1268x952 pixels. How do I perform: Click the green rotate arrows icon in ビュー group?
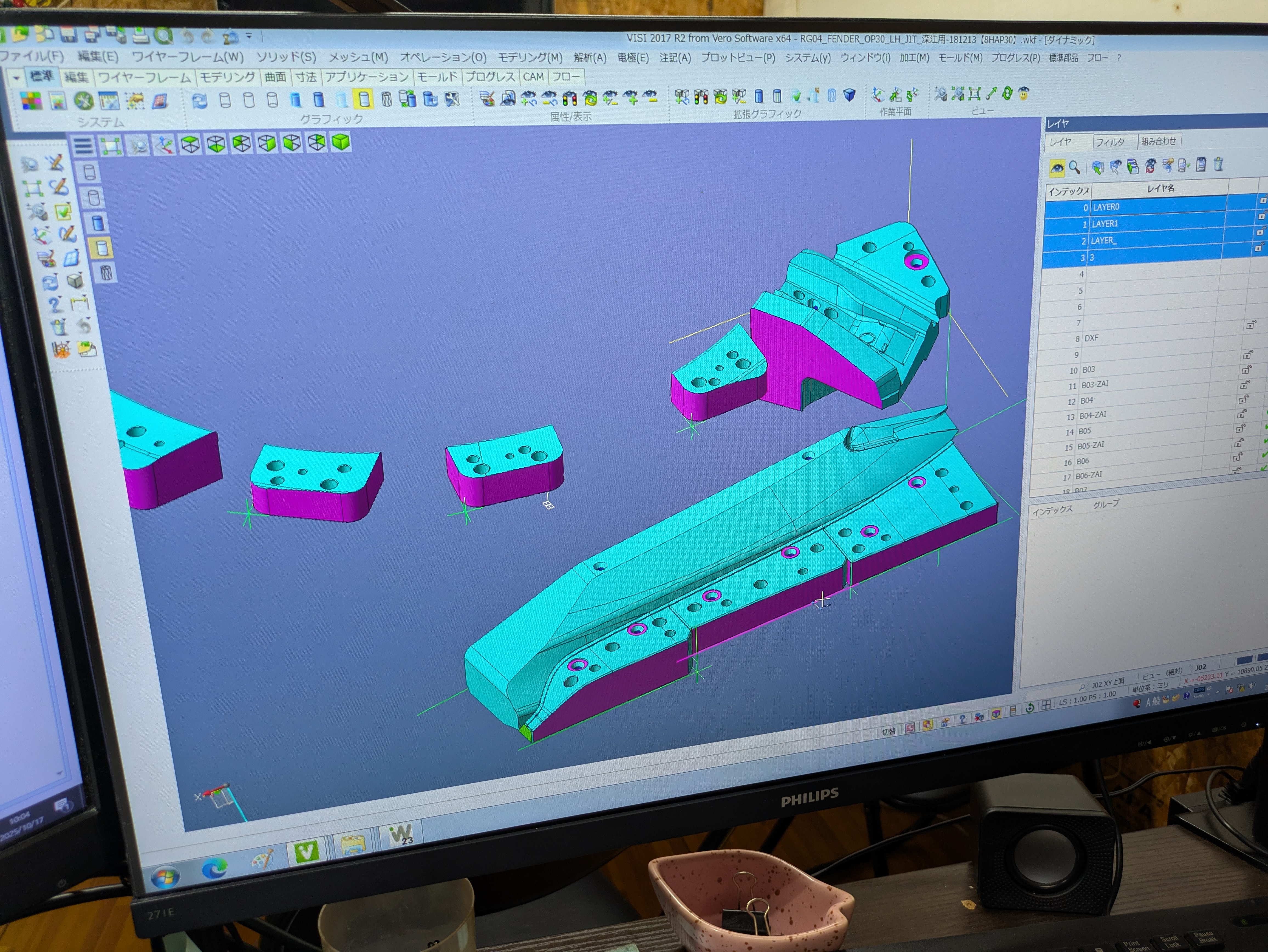click(1007, 93)
